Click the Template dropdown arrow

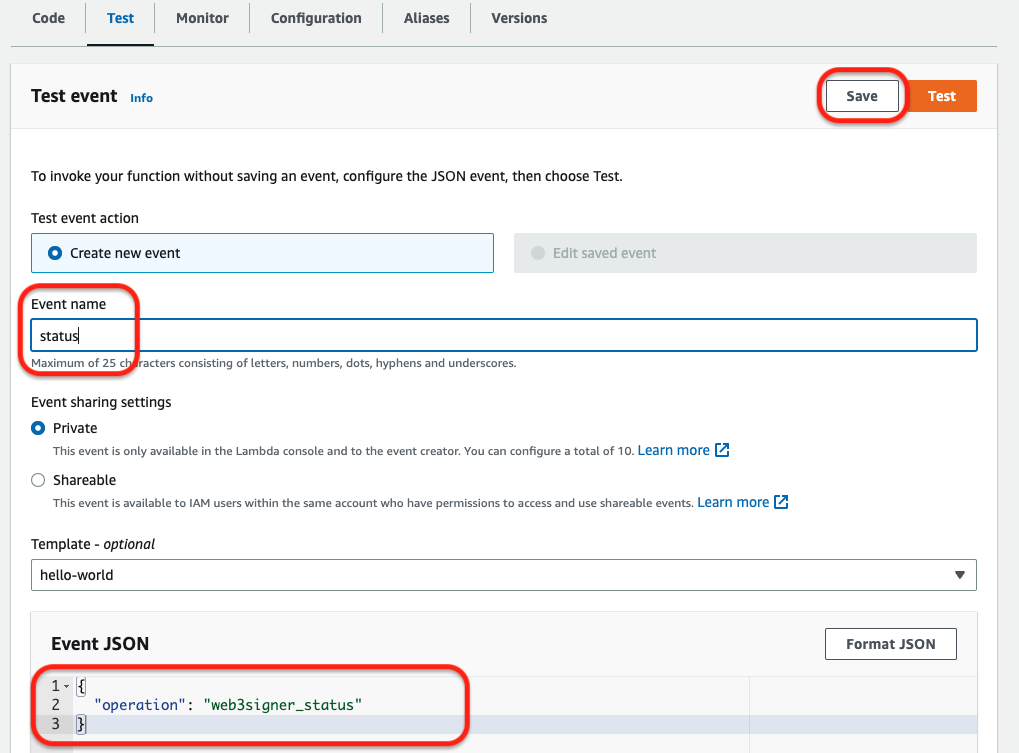click(x=959, y=575)
